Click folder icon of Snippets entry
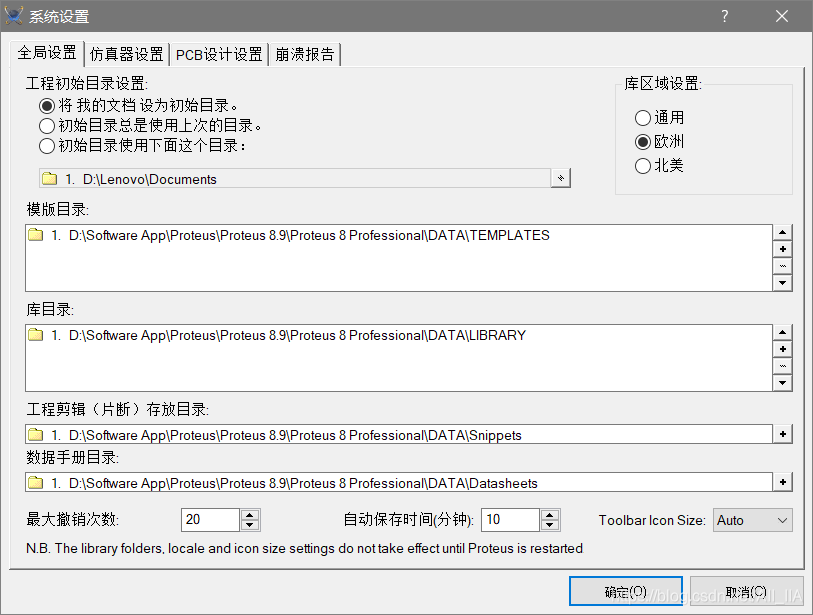Image resolution: width=813 pixels, height=615 pixels. point(35,434)
